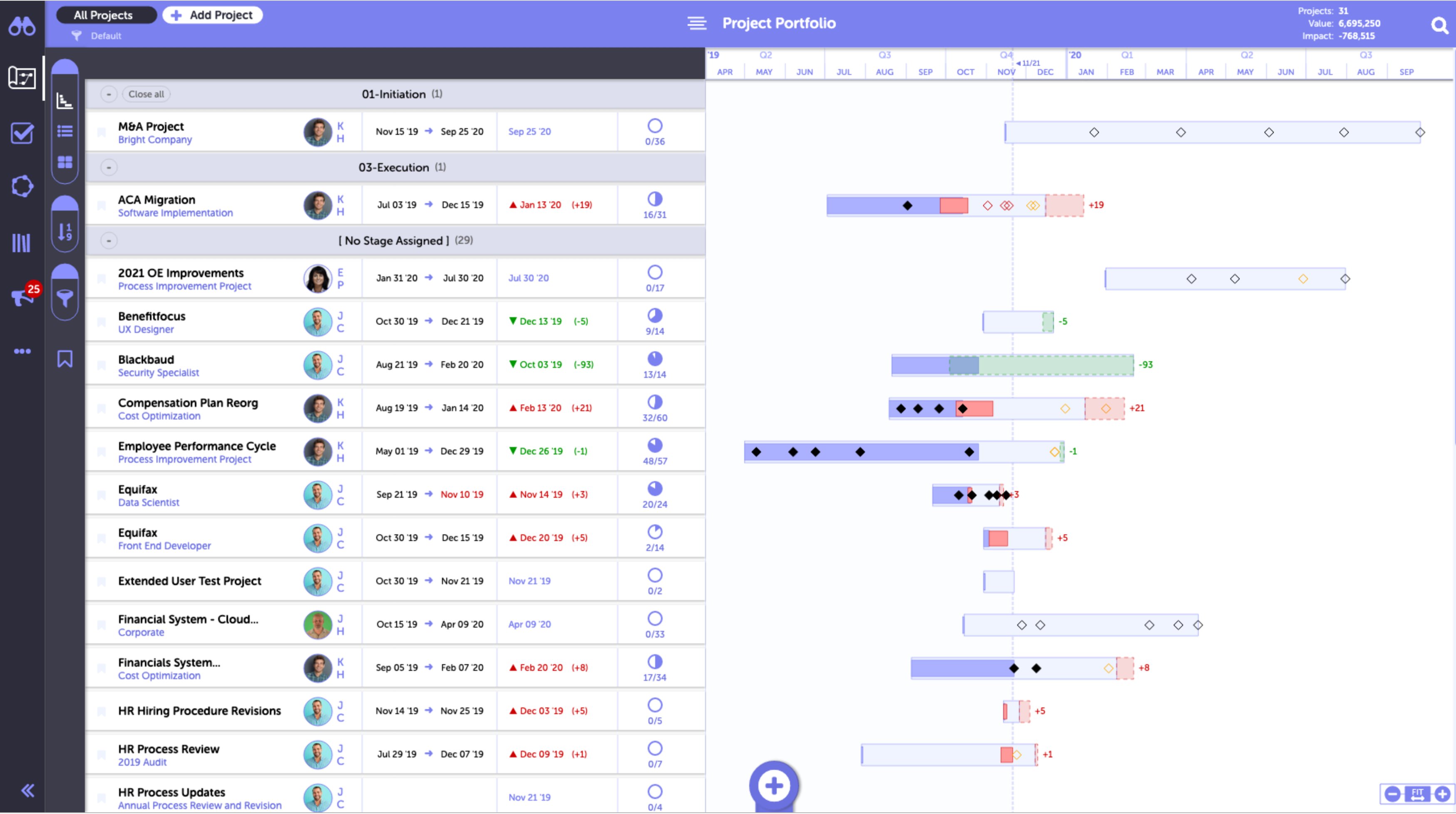Click the binoculars logo icon
Viewport: 1456px width, 814px height.
[x=22, y=26]
